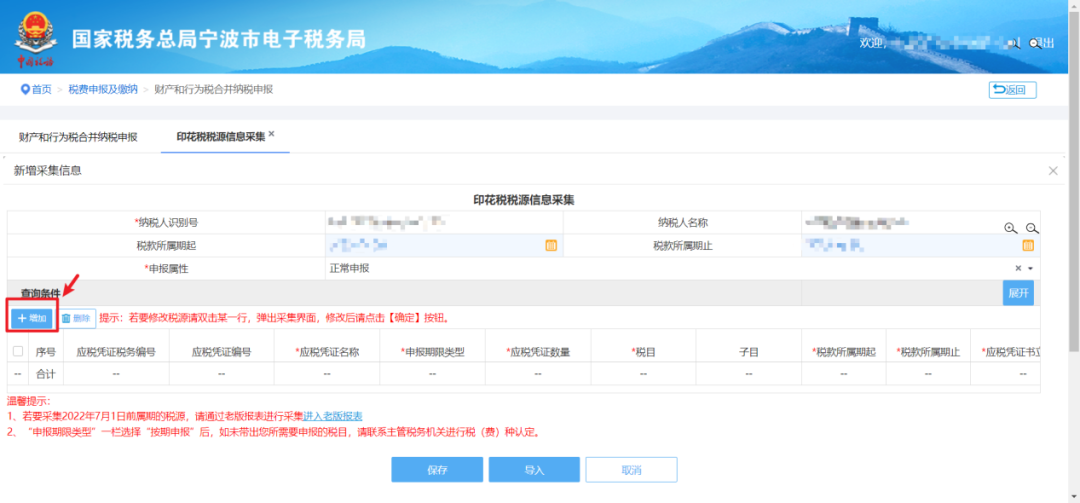The width and height of the screenshot is (1080, 503).
Task: Open the 申报属性 dropdown arrow
Action: pyautogui.click(x=1030, y=269)
